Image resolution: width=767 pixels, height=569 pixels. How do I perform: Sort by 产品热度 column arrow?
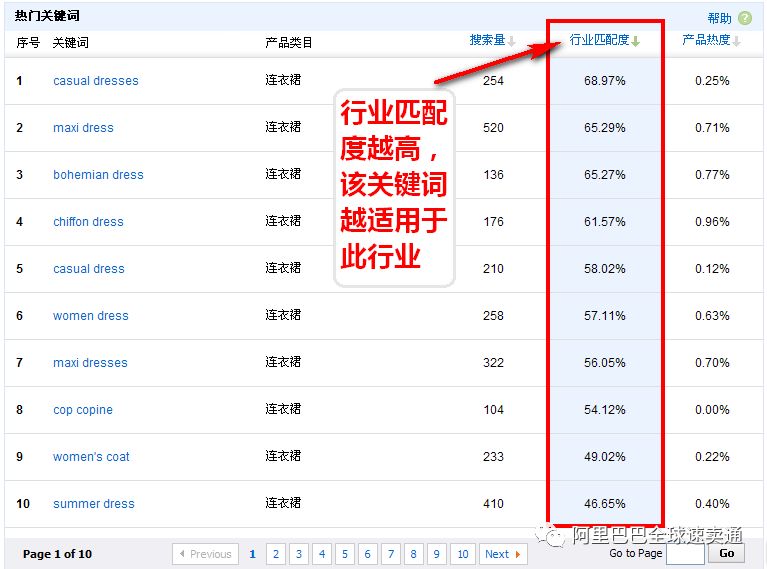[x=737, y=41]
